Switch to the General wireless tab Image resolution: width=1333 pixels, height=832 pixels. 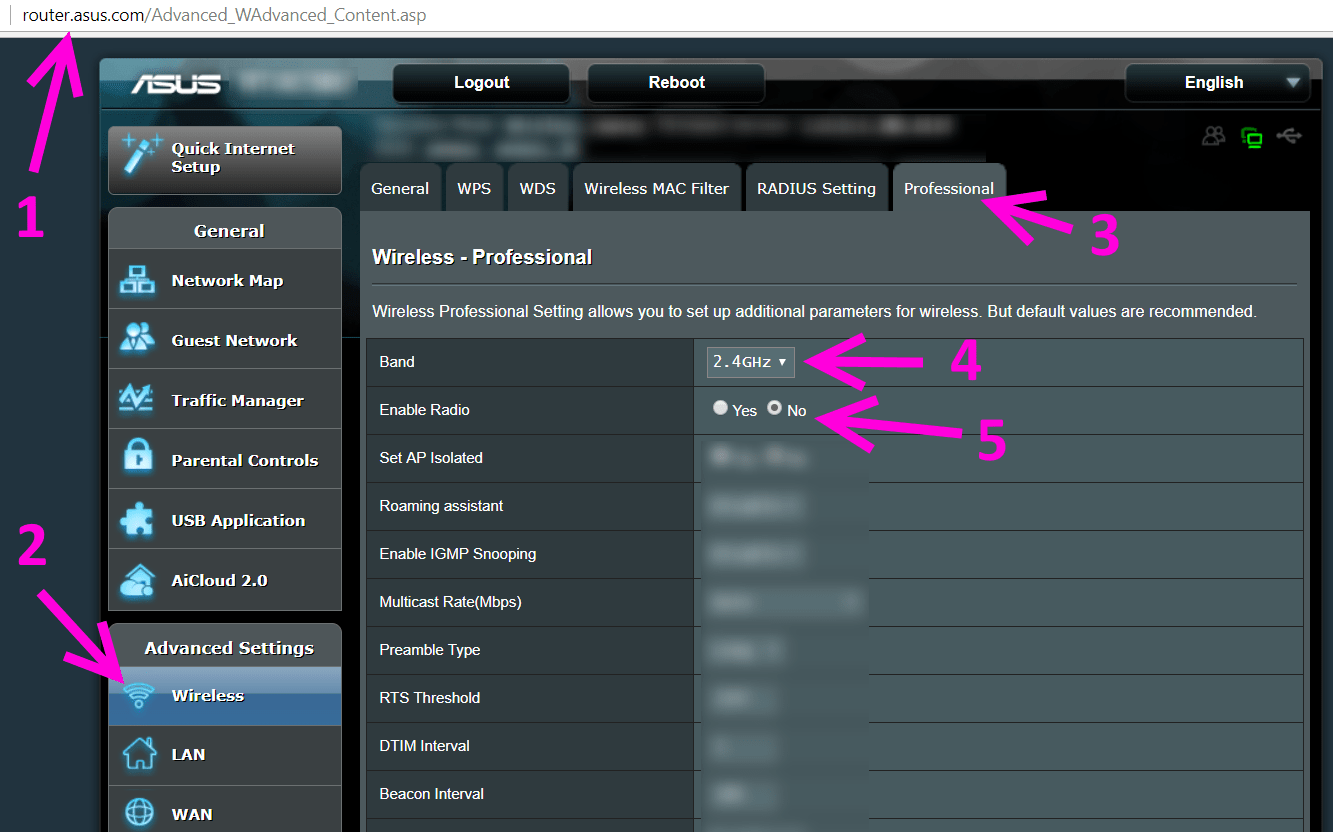[x=400, y=188]
